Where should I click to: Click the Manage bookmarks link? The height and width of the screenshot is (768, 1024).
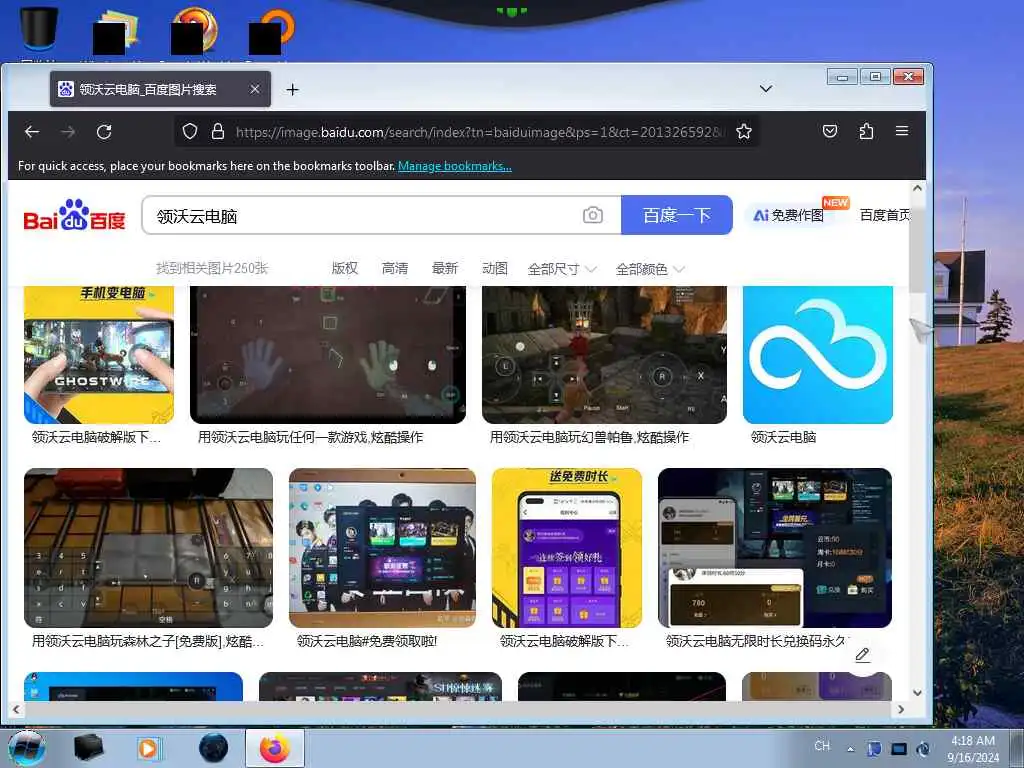pos(455,166)
